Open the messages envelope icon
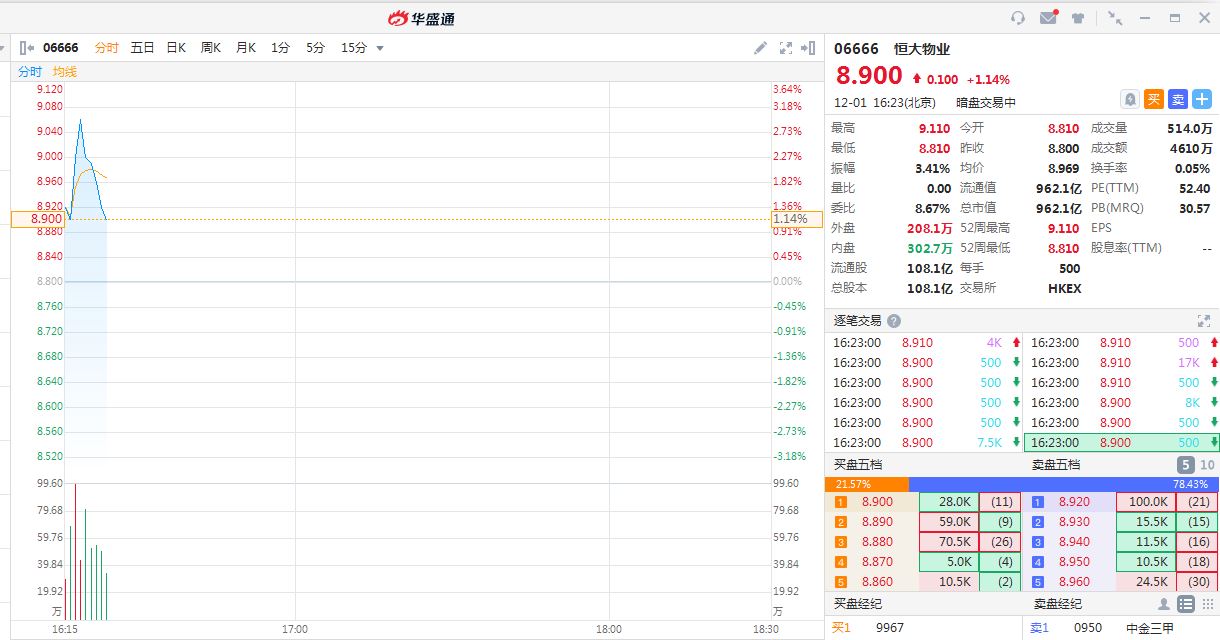1220x640 pixels. click(x=1048, y=18)
